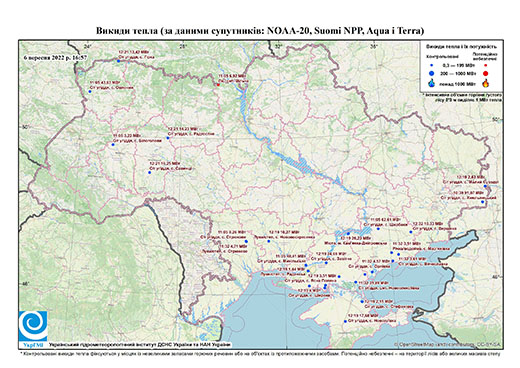Viewport: 520px width, 368px height.
Task: Click the date stamp 6 вересня 2022
Action: [55, 57]
